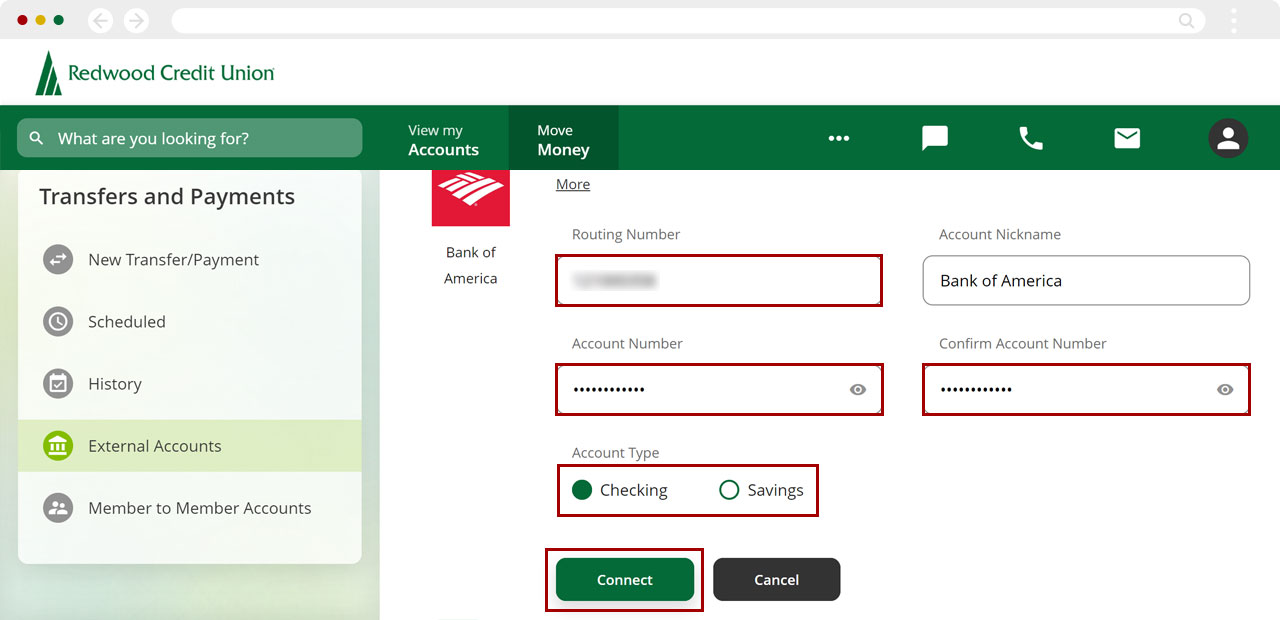The height and width of the screenshot is (620, 1280).
Task: Click the Member to Member people icon
Action: 58,508
